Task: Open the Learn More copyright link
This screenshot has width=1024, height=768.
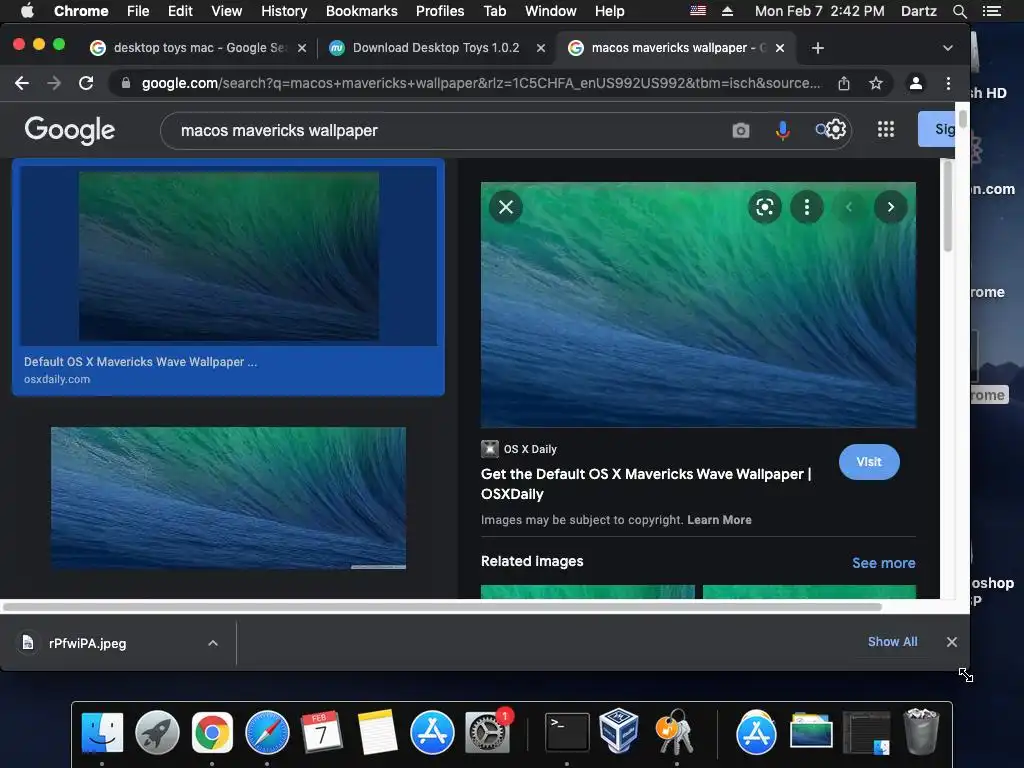Action: (719, 520)
